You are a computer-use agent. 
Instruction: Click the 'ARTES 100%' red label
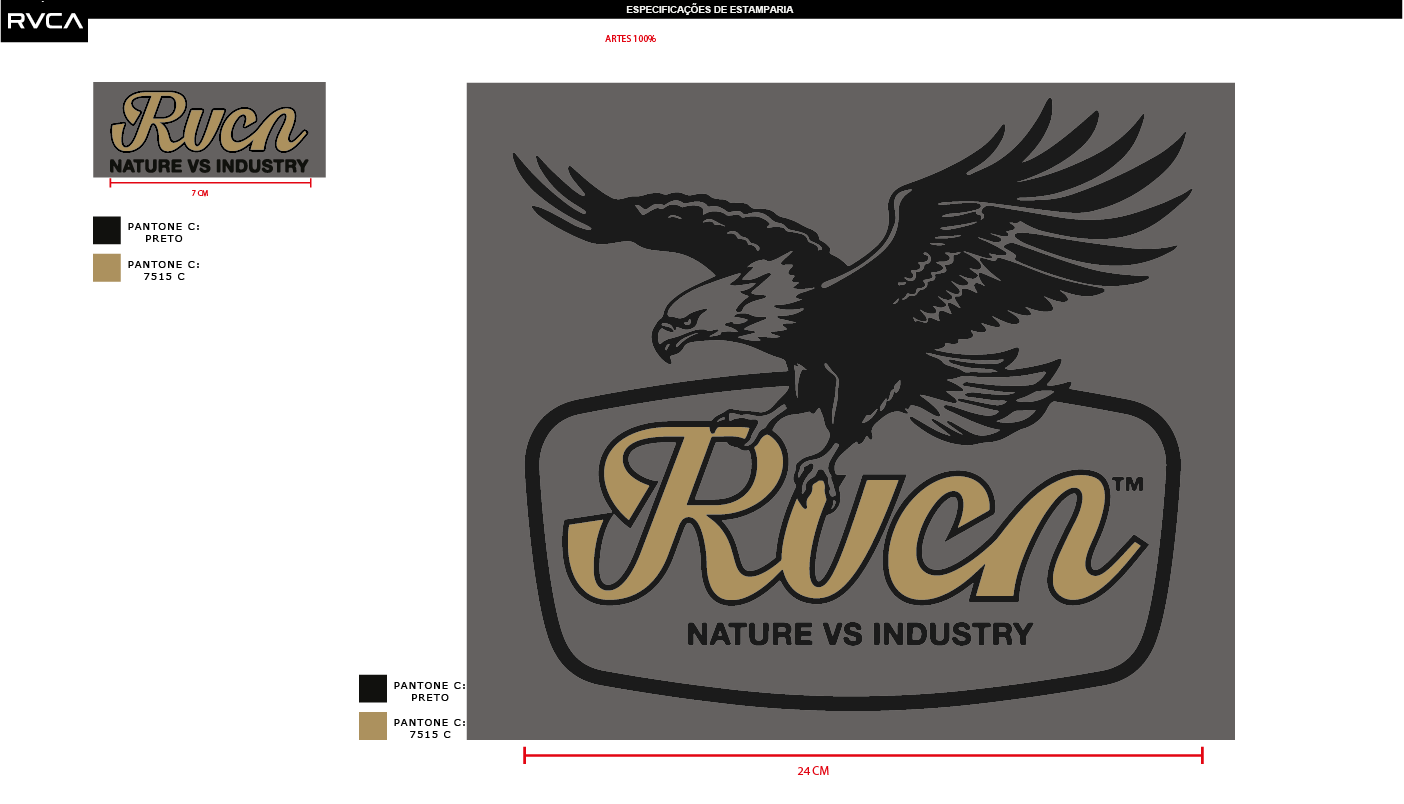[x=630, y=39]
